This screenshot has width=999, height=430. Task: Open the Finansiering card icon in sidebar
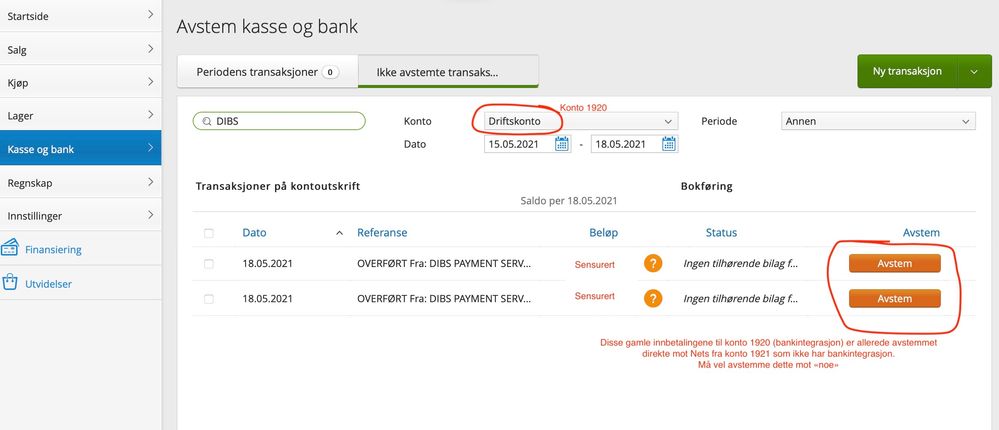[10, 248]
